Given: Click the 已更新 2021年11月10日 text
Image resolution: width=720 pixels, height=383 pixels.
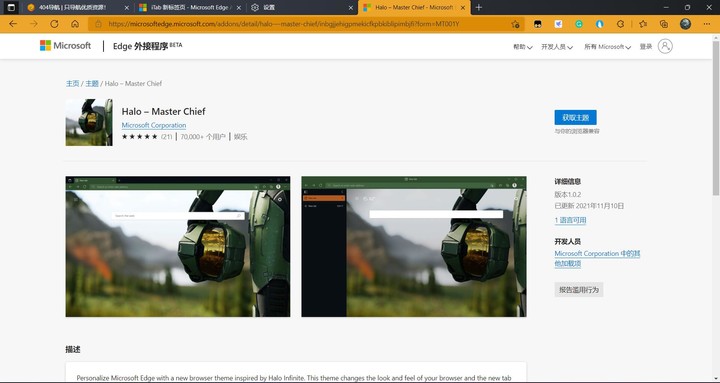Looking at the screenshot, I should click(x=589, y=206).
